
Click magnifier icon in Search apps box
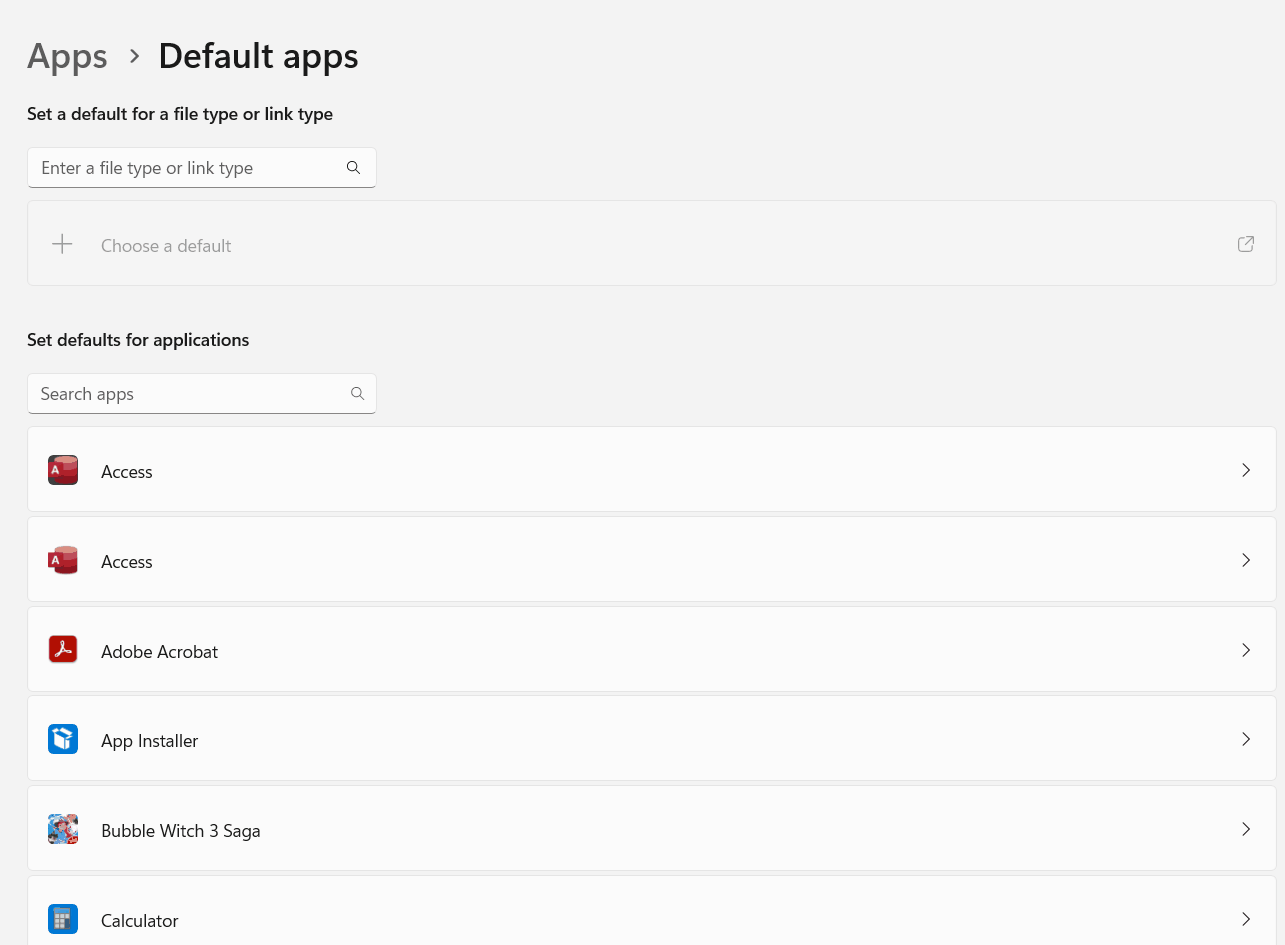[x=357, y=394]
